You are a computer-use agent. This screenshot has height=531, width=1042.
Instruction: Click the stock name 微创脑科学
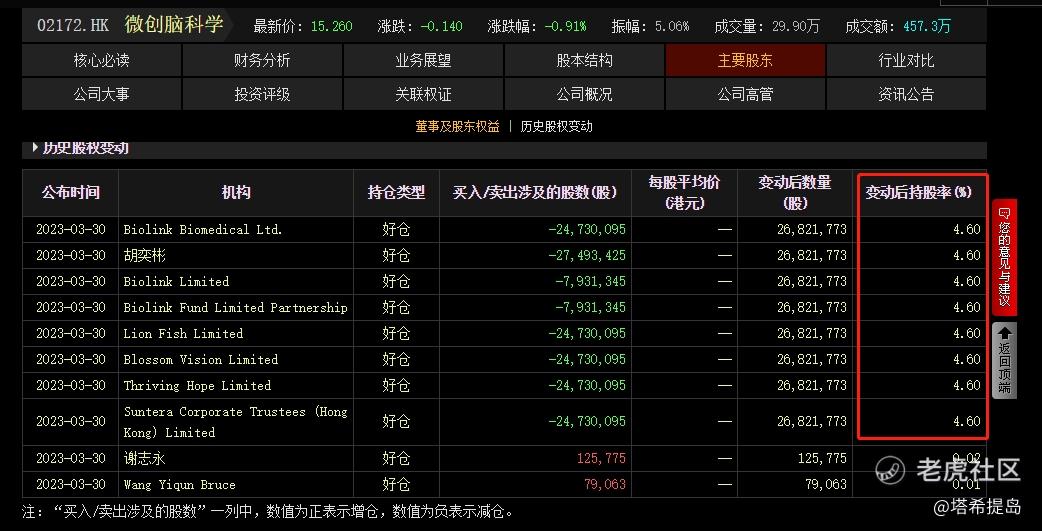click(174, 25)
